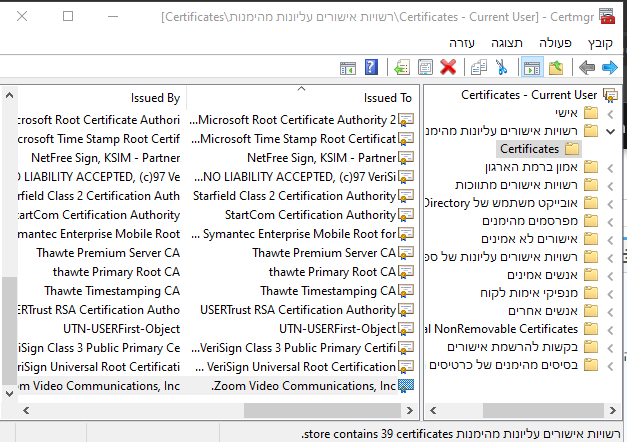Click certificate icon beside Thawte Timestamping CA
Image resolution: width=627 pixels, height=442 pixels.
(406, 291)
